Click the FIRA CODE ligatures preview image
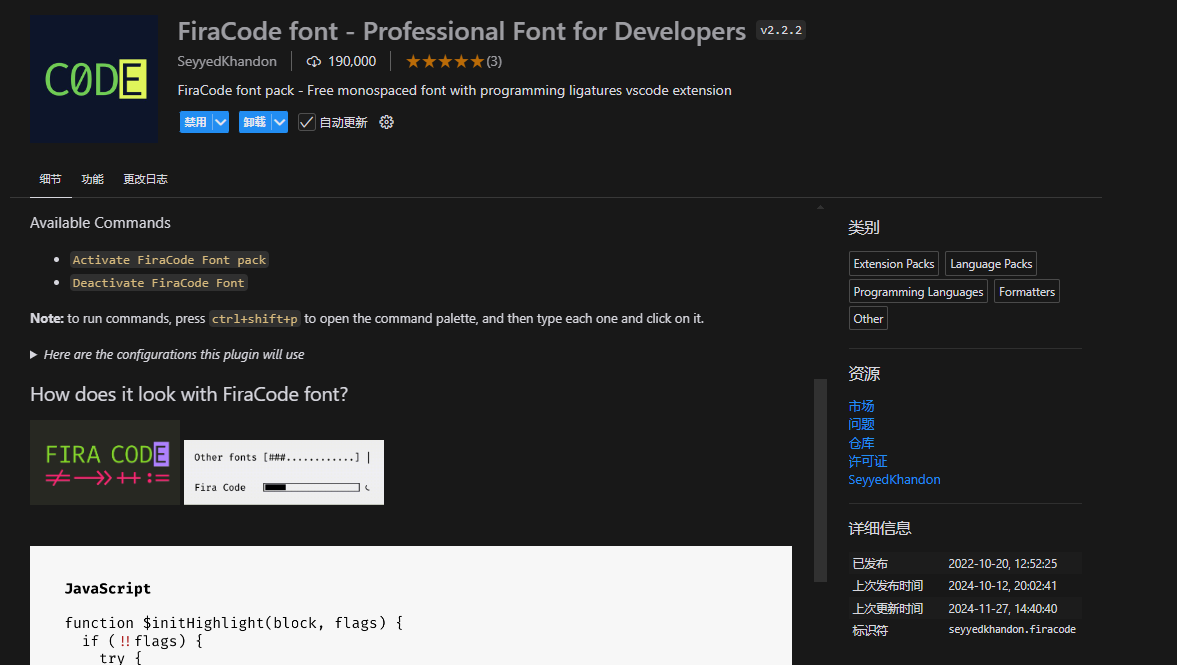Image resolution: width=1177 pixels, height=665 pixels. 105,462
